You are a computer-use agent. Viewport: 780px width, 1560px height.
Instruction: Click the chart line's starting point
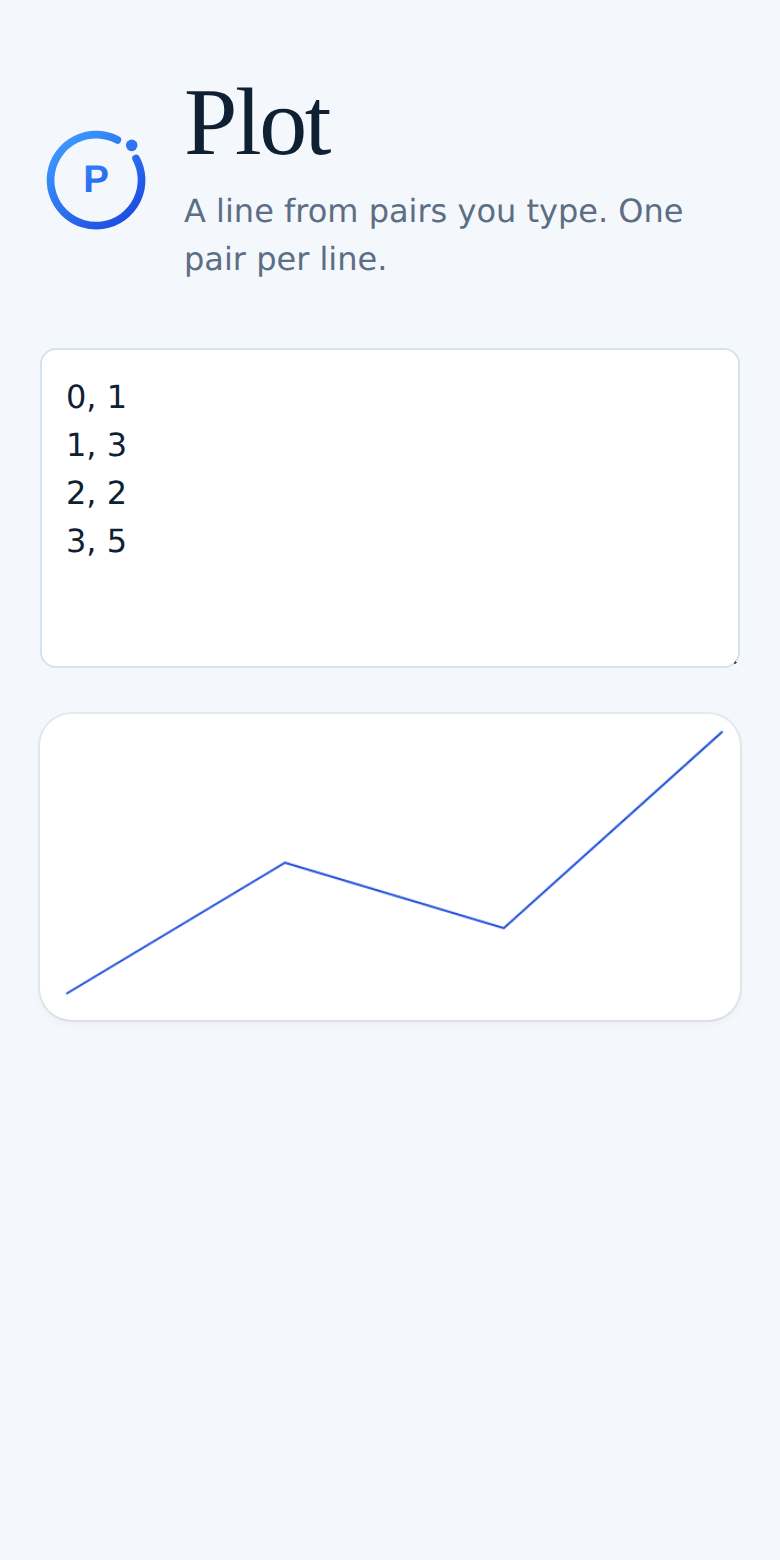pyautogui.click(x=67, y=993)
